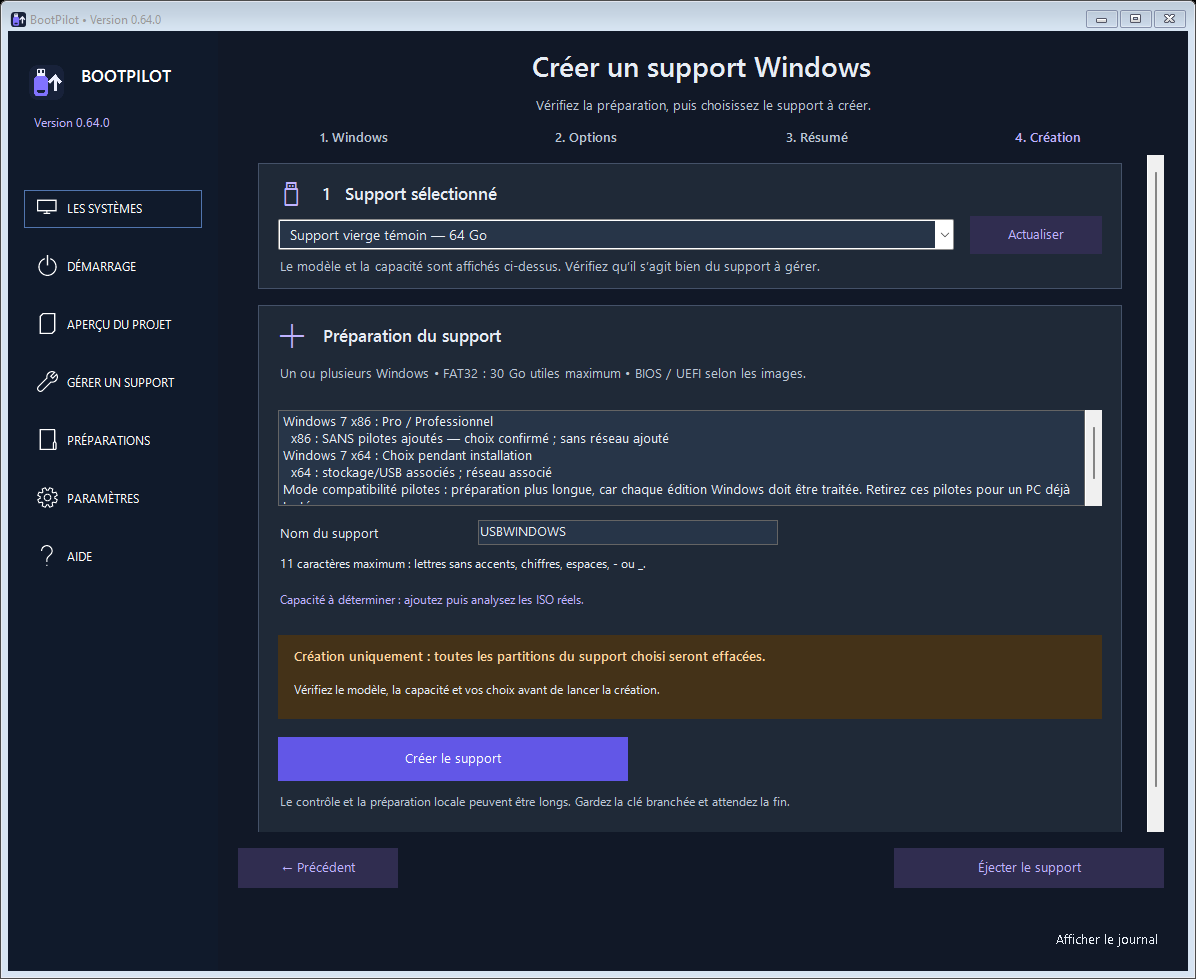Click the 11 caractères maximum hint text
The width and height of the screenshot is (1196, 979).
click(x=463, y=564)
